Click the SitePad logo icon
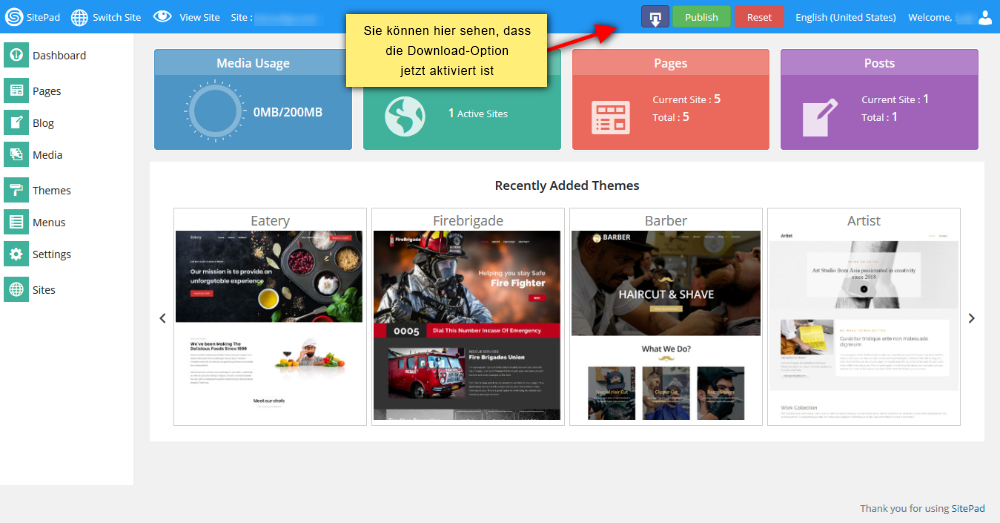The width and height of the screenshot is (1000, 523). tap(14, 17)
